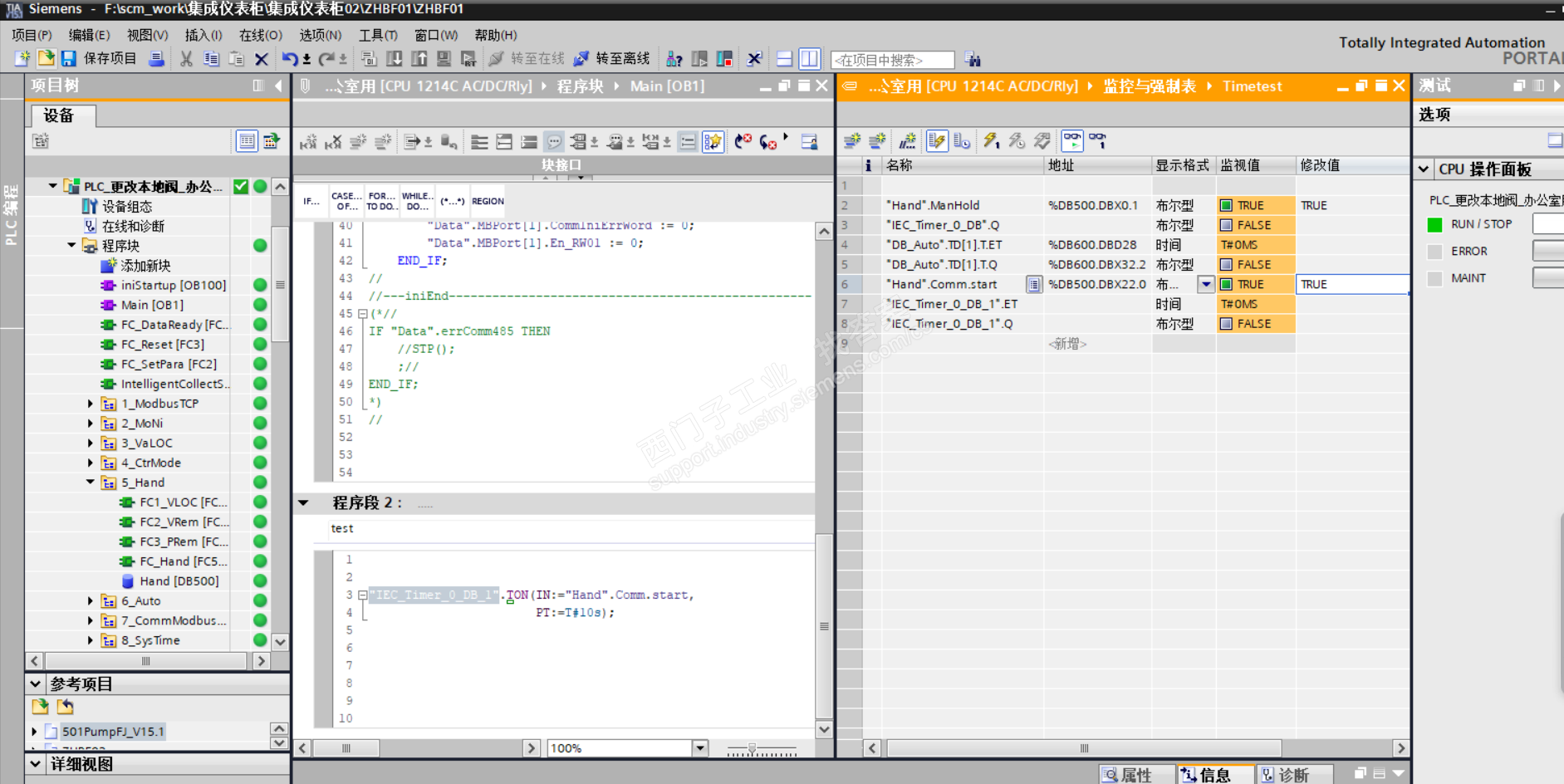Click Modify Once and Now lightning icon

(x=991, y=140)
